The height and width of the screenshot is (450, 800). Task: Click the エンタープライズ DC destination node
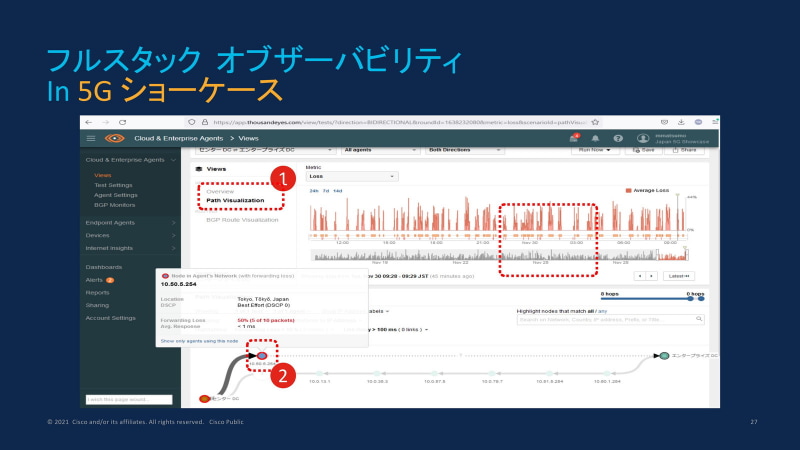[664, 356]
